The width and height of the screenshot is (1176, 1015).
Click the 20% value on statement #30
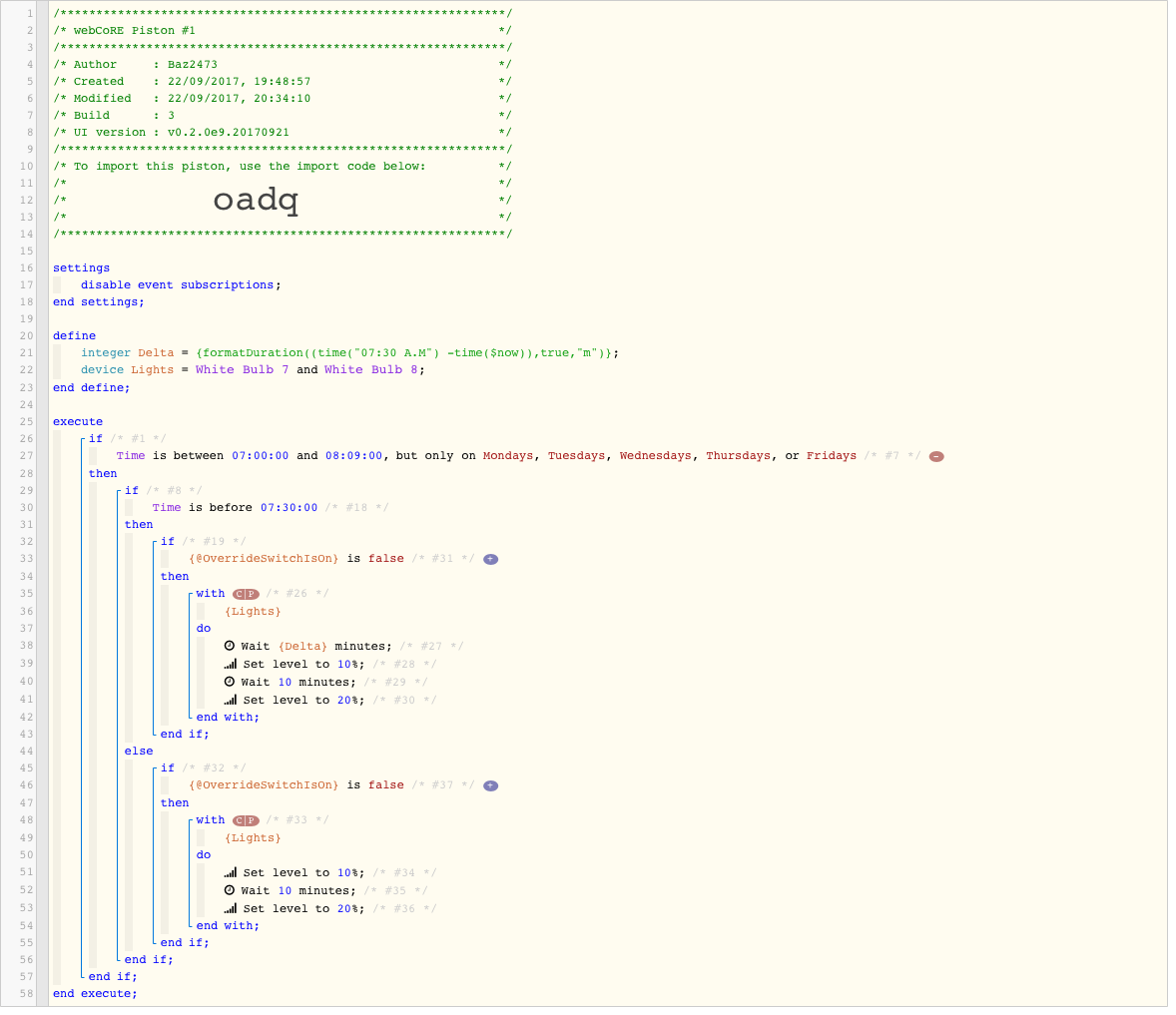coord(347,701)
